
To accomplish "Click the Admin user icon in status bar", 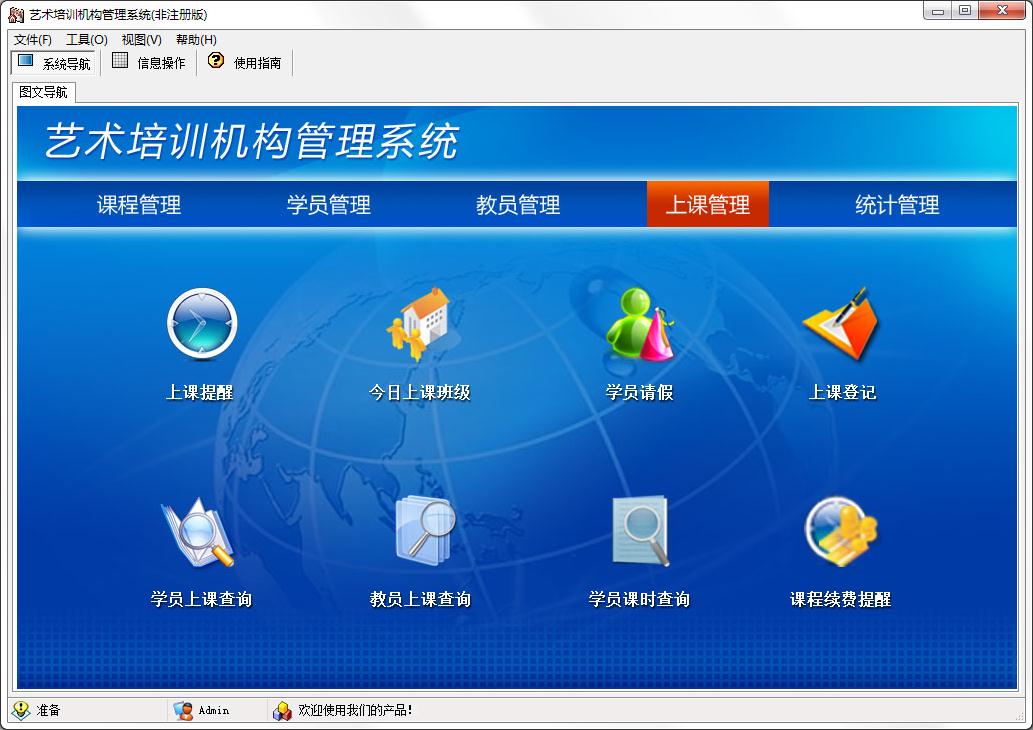I will (182, 710).
